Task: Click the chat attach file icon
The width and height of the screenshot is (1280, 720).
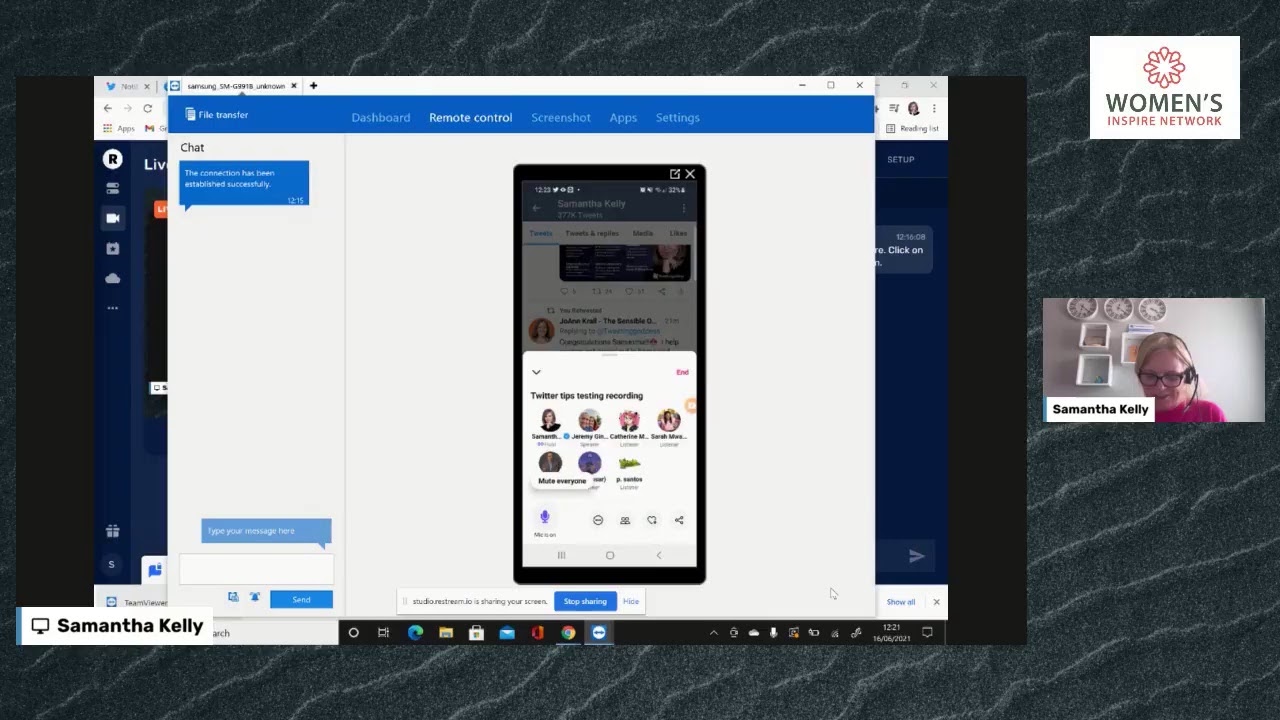Action: pos(233,597)
